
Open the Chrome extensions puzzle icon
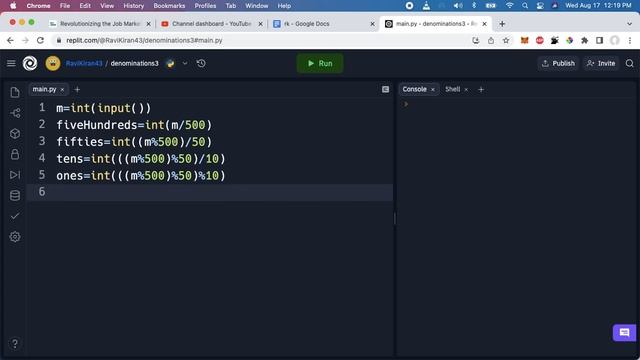[x=584, y=40]
